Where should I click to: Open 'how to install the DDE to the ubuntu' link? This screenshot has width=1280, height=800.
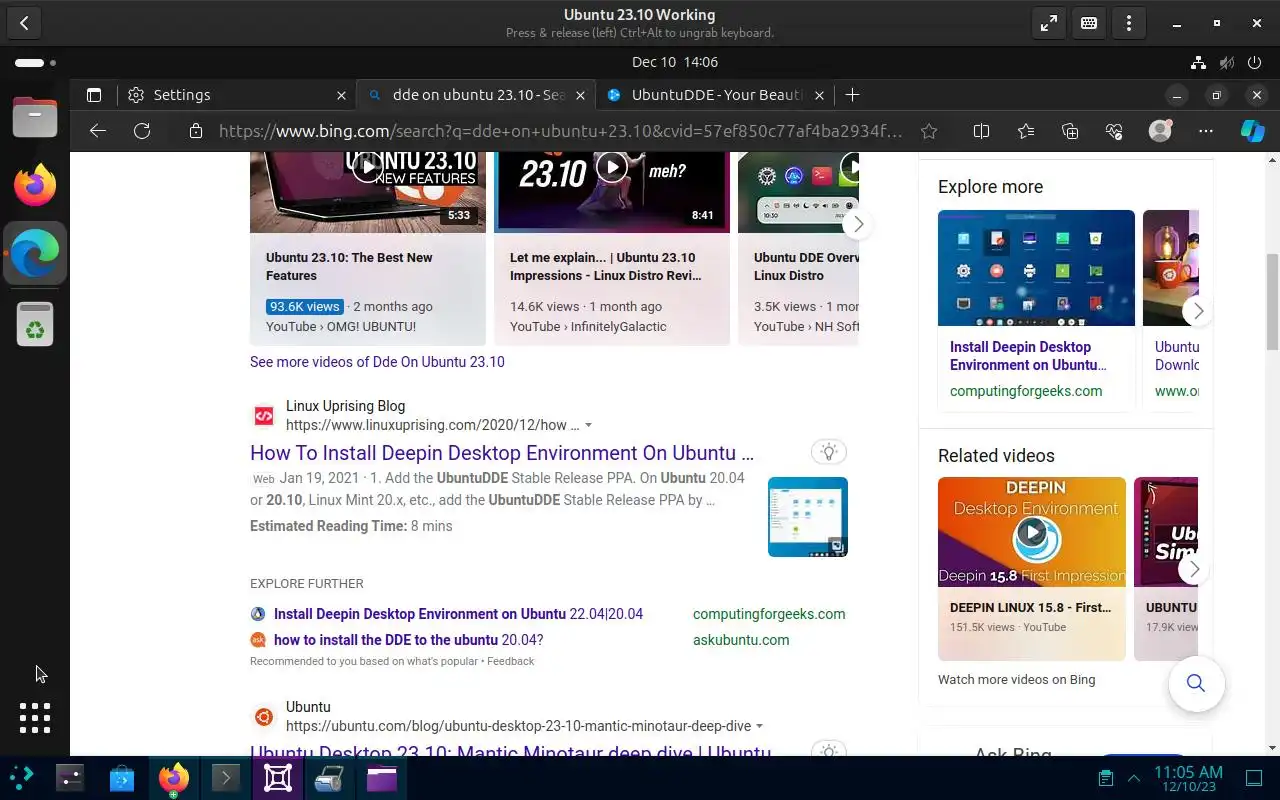coord(408,640)
